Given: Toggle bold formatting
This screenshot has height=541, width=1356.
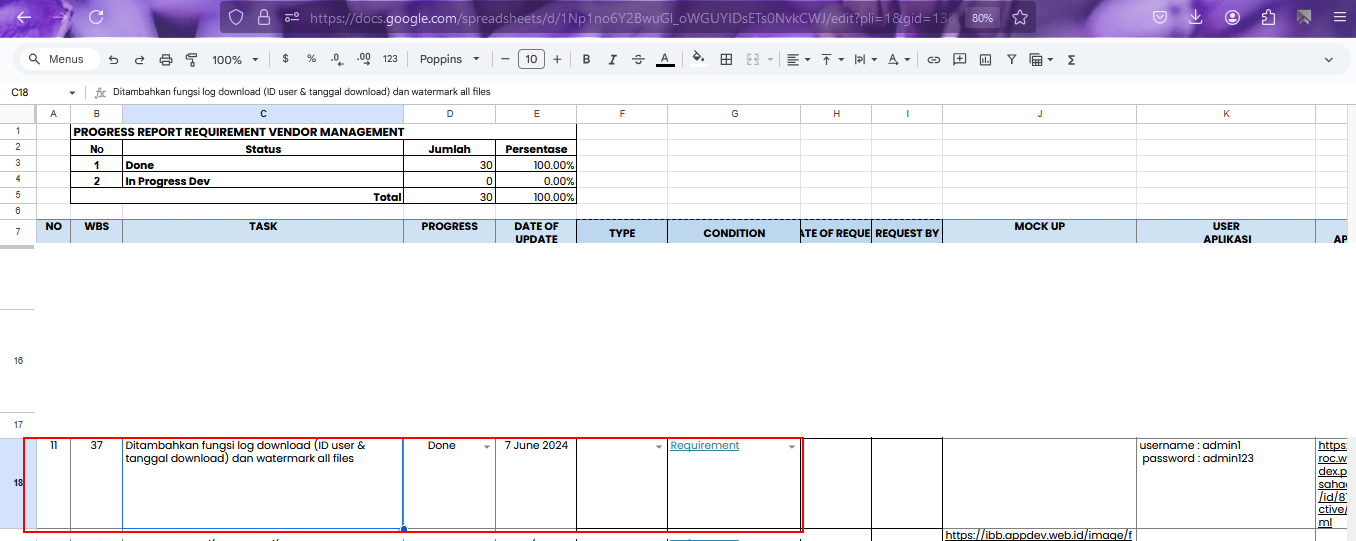Looking at the screenshot, I should [x=586, y=60].
